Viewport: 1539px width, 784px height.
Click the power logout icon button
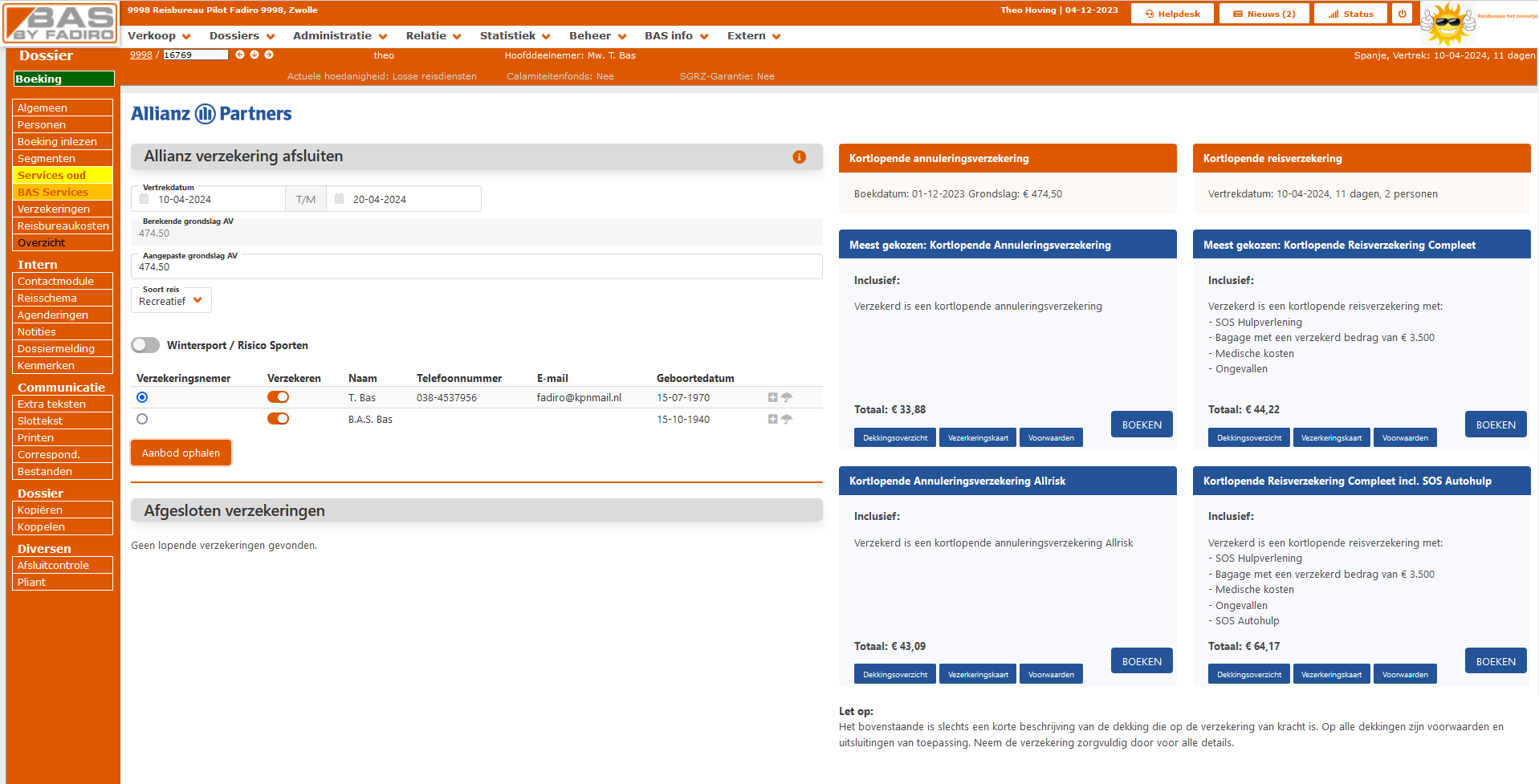click(x=1402, y=14)
